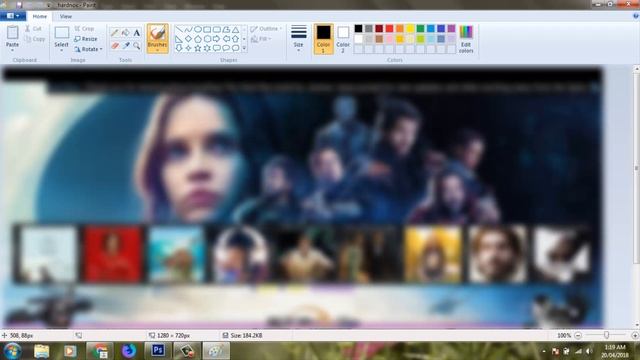Open the Windows Start button
Viewport: 640px width, 360px height.
[x=13, y=351]
